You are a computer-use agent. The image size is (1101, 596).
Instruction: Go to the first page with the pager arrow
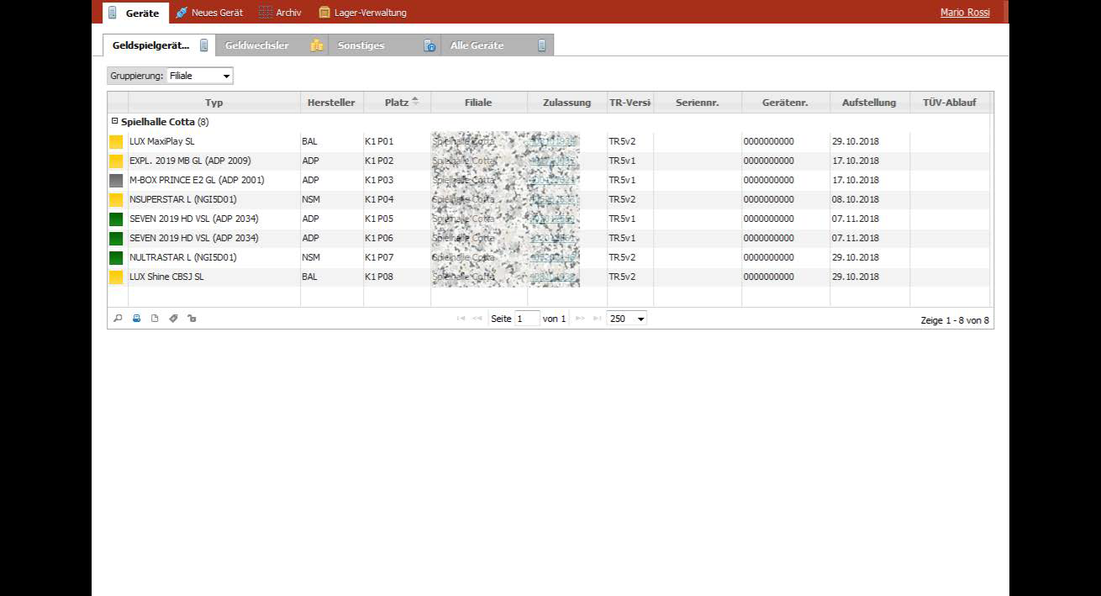click(461, 319)
